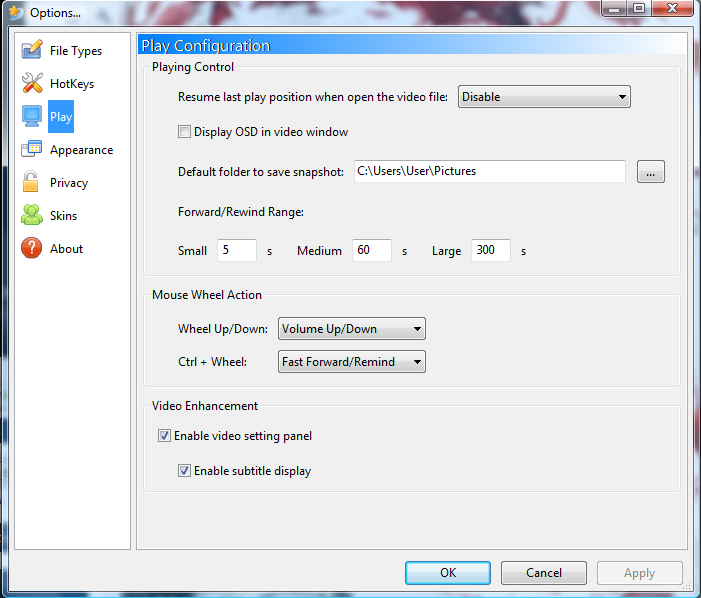Screen dimensions: 701x598
Task: Toggle Display OSD in video window
Action: 184,132
